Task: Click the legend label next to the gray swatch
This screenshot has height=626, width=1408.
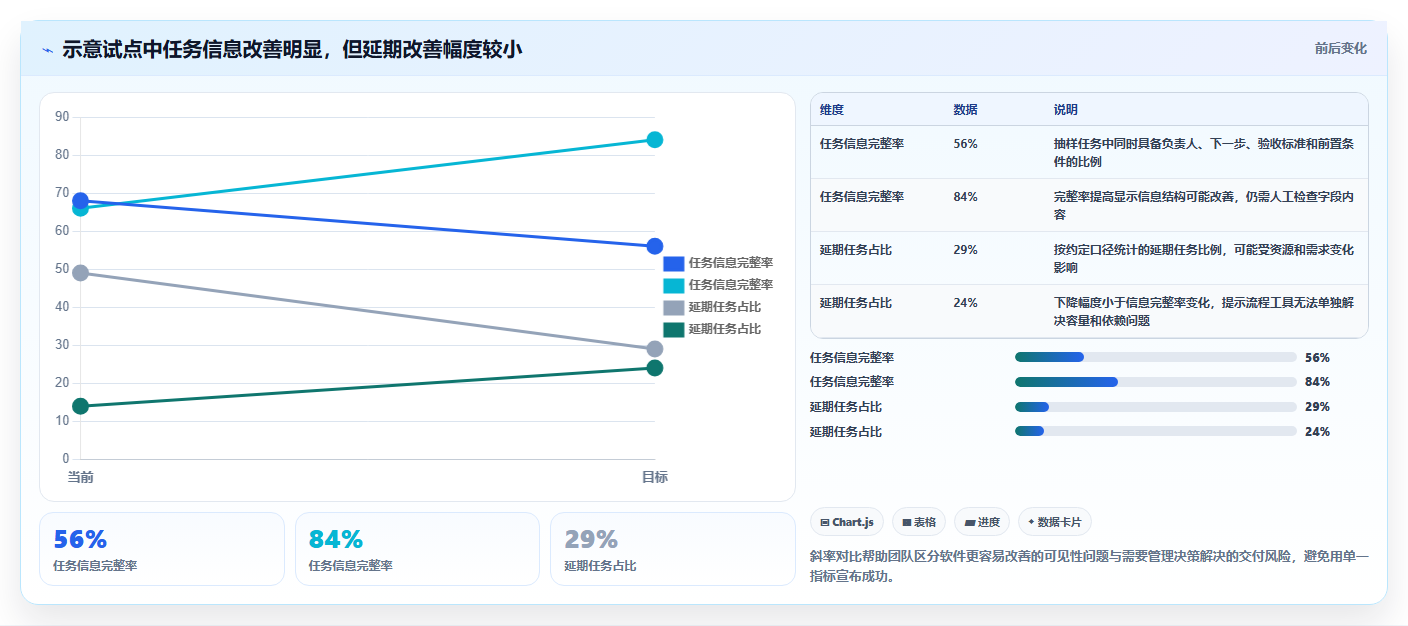Action: point(724,307)
